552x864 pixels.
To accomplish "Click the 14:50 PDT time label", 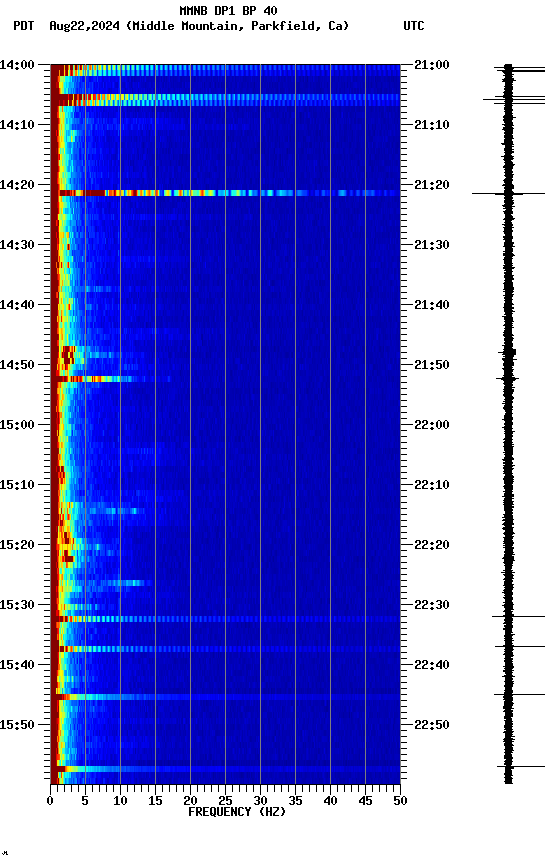I will tap(17, 365).
